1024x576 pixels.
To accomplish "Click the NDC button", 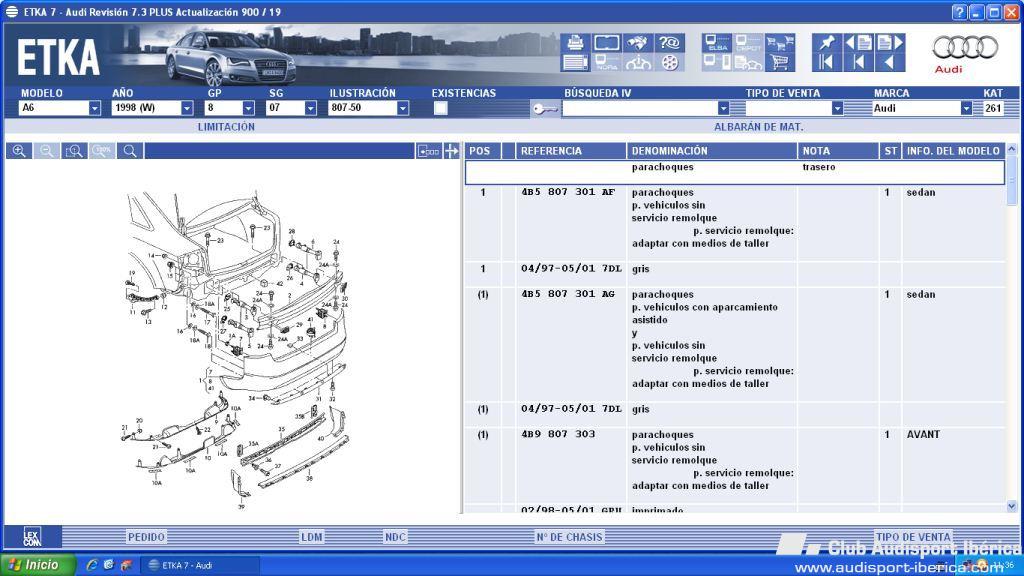I will 395,537.
